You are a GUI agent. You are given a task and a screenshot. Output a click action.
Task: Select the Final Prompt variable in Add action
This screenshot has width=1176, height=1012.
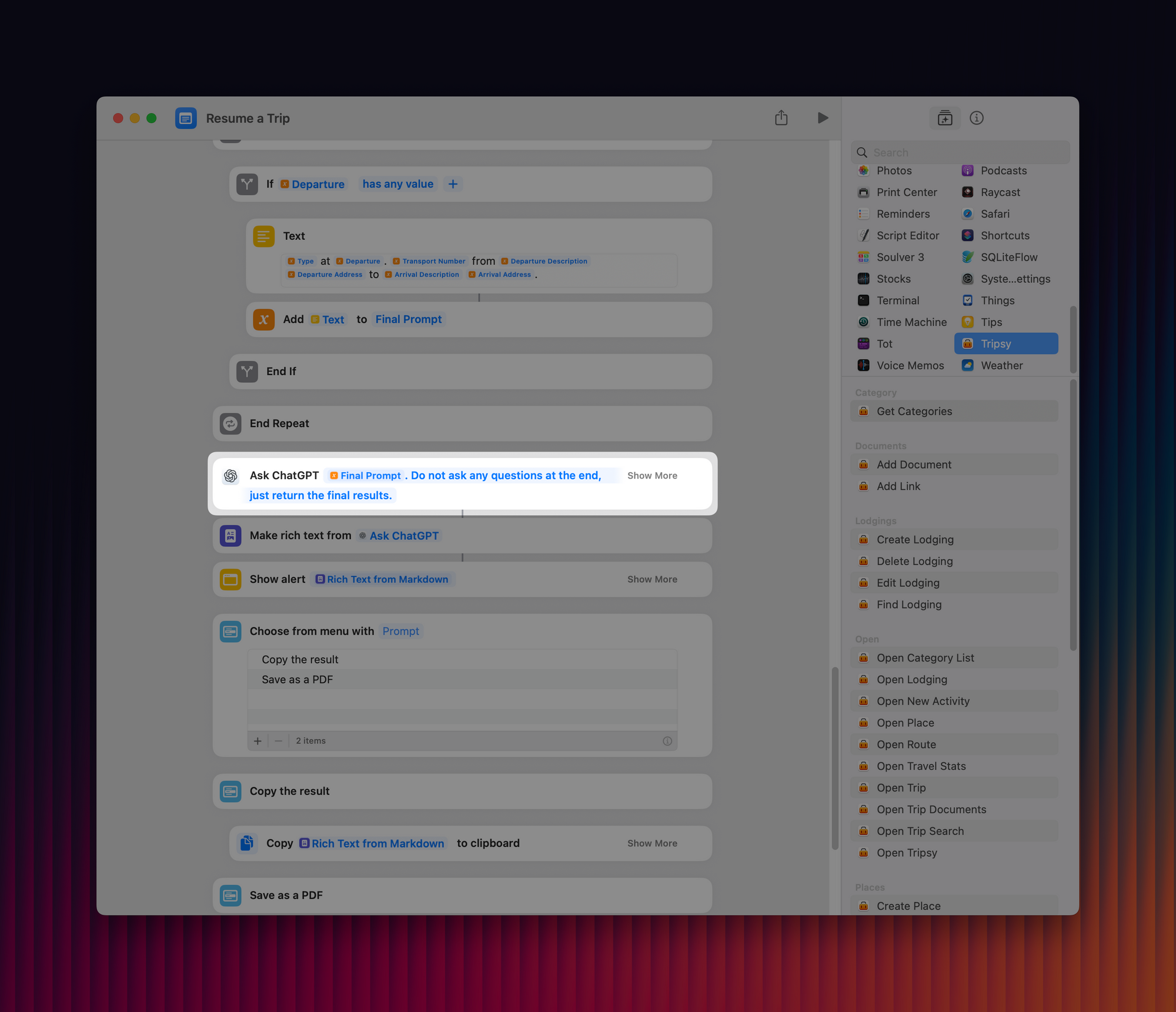pyautogui.click(x=409, y=319)
